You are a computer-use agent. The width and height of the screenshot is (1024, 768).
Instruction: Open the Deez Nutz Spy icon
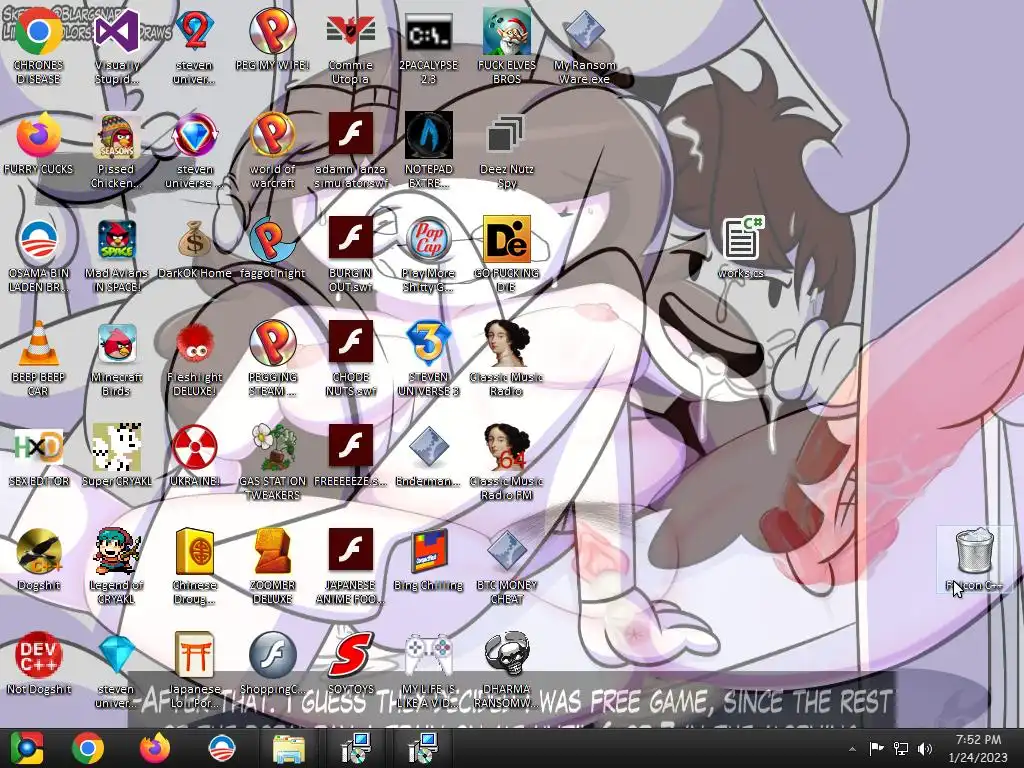506,152
